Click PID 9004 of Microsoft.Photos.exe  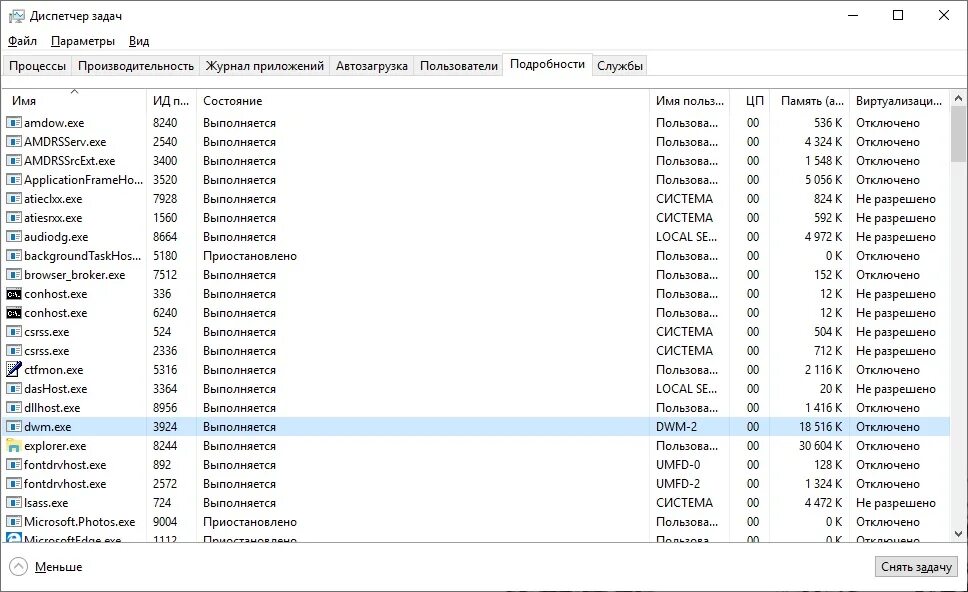click(x=165, y=522)
